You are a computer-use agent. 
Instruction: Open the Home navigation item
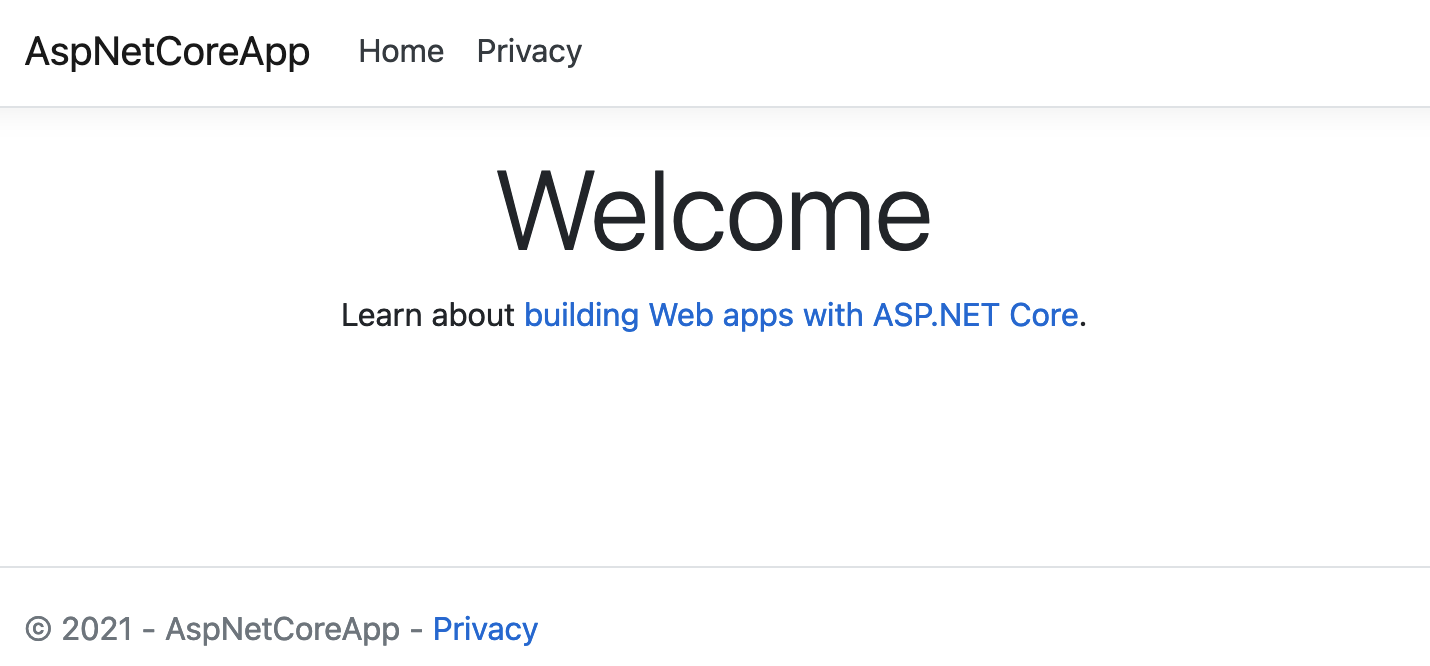click(401, 51)
